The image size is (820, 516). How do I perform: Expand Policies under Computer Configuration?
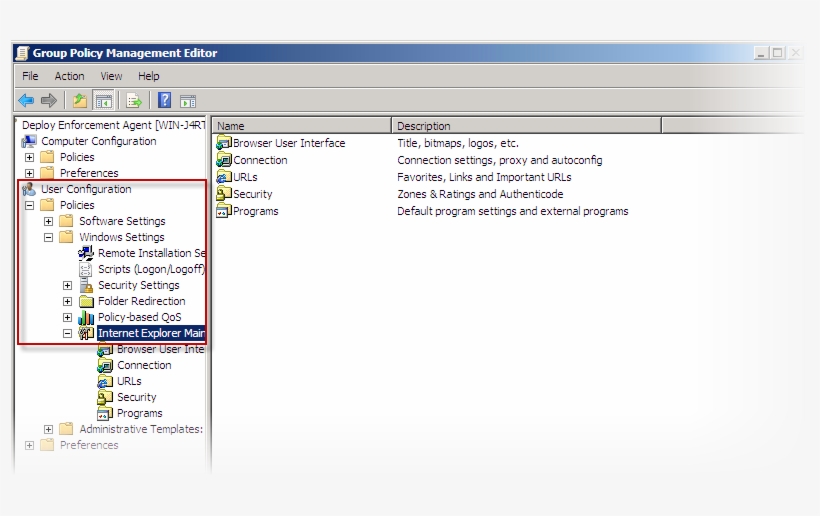[x=29, y=157]
